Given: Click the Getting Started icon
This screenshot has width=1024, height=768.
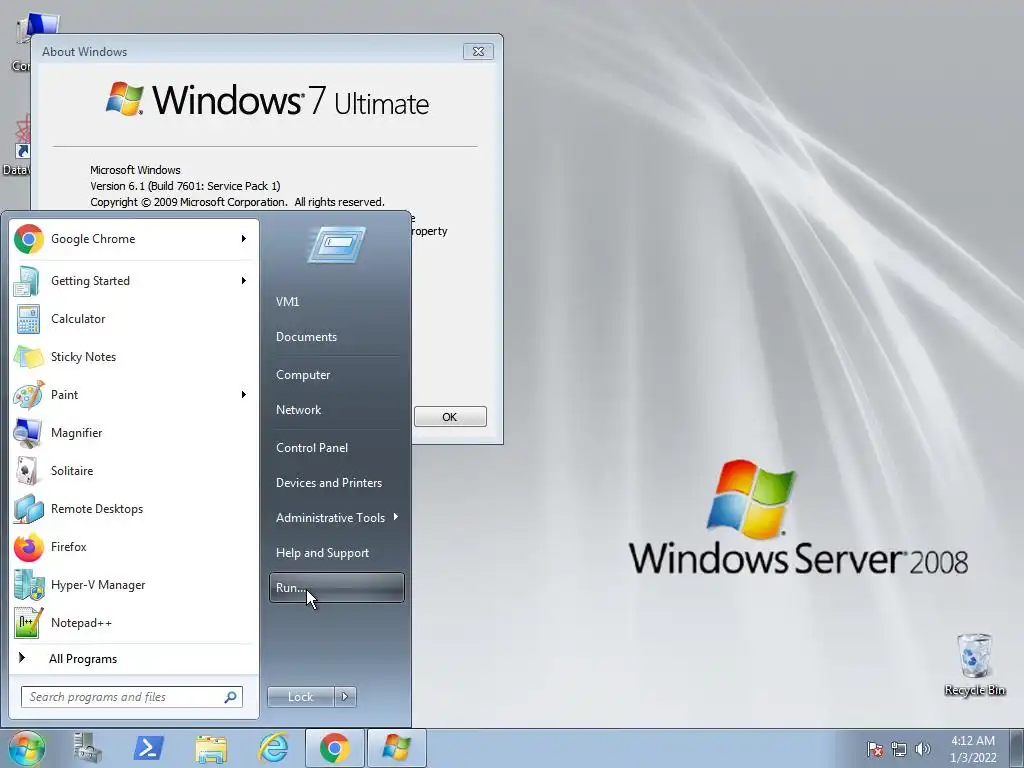Looking at the screenshot, I should coord(28,281).
